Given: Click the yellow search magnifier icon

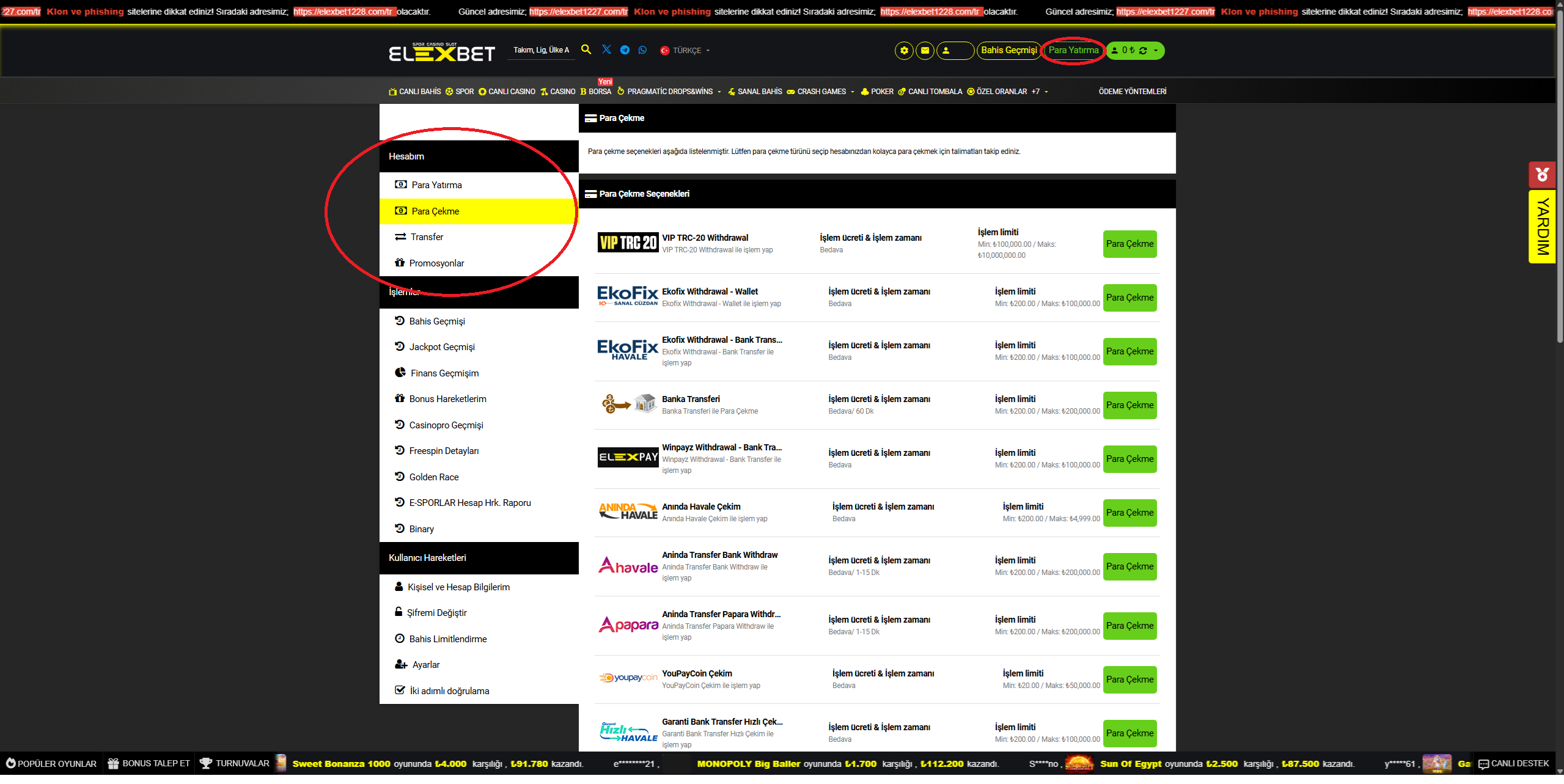Looking at the screenshot, I should coord(586,49).
